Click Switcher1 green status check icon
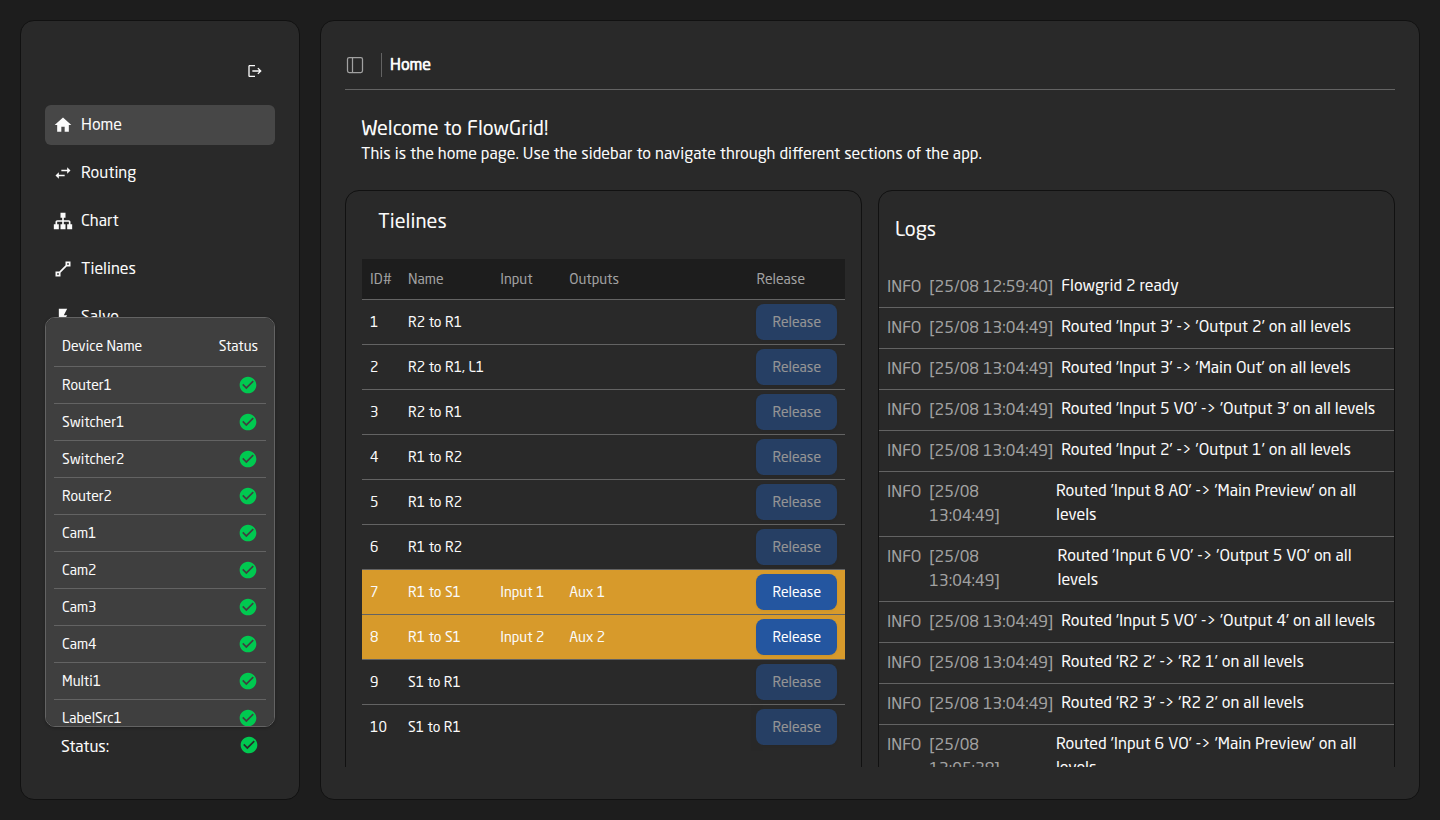 (x=248, y=422)
